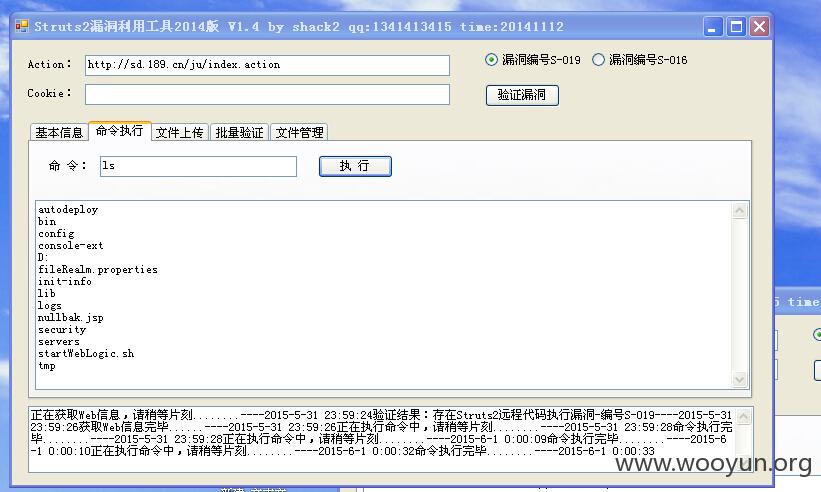
Task: Click the tmp entry in output
Action: coord(47,366)
